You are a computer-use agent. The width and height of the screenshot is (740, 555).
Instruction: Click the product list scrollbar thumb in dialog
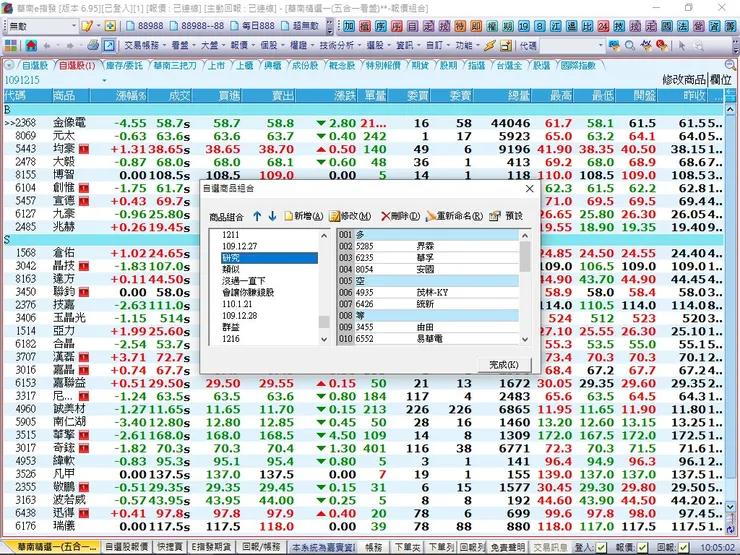(524, 256)
